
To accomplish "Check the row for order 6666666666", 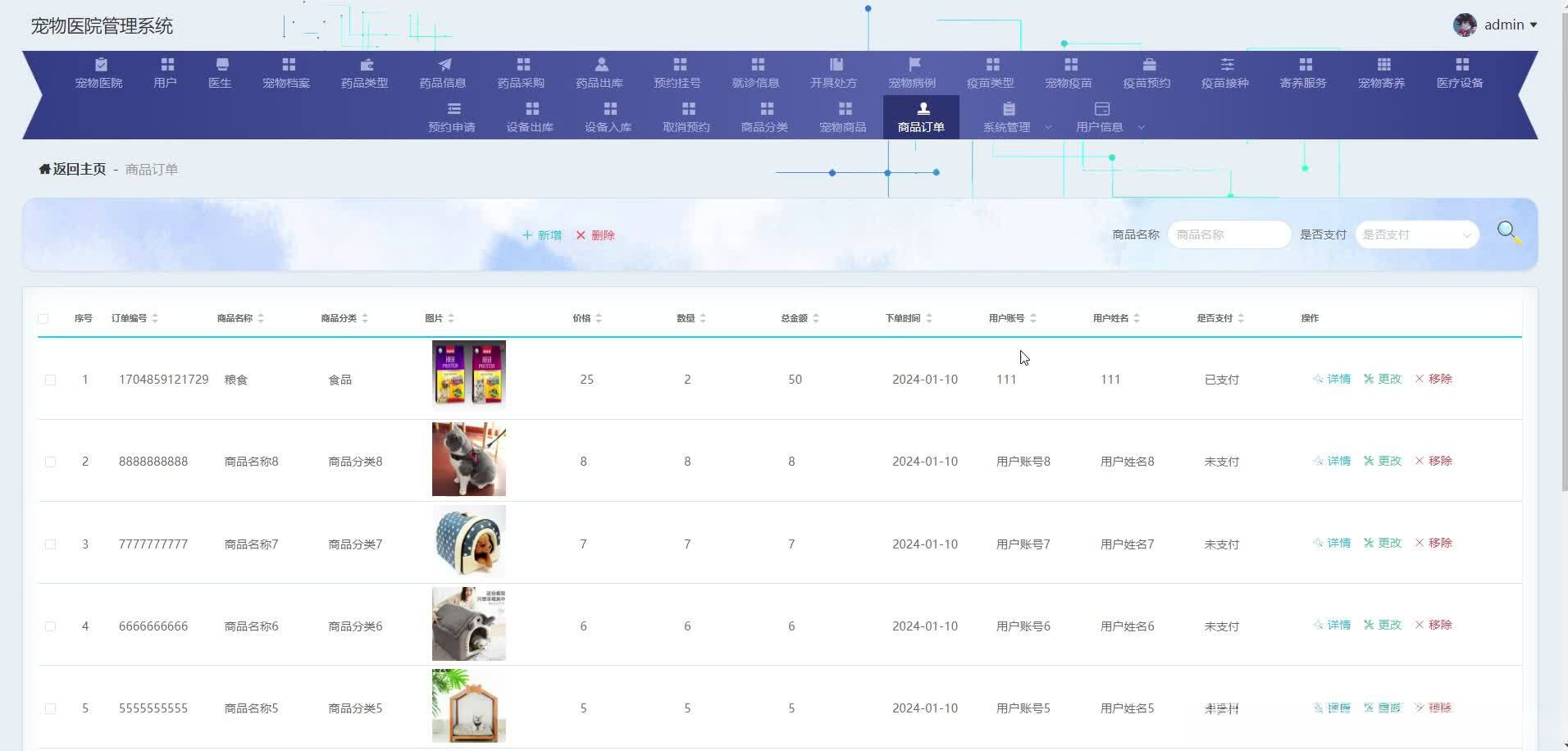I will 51,626.
